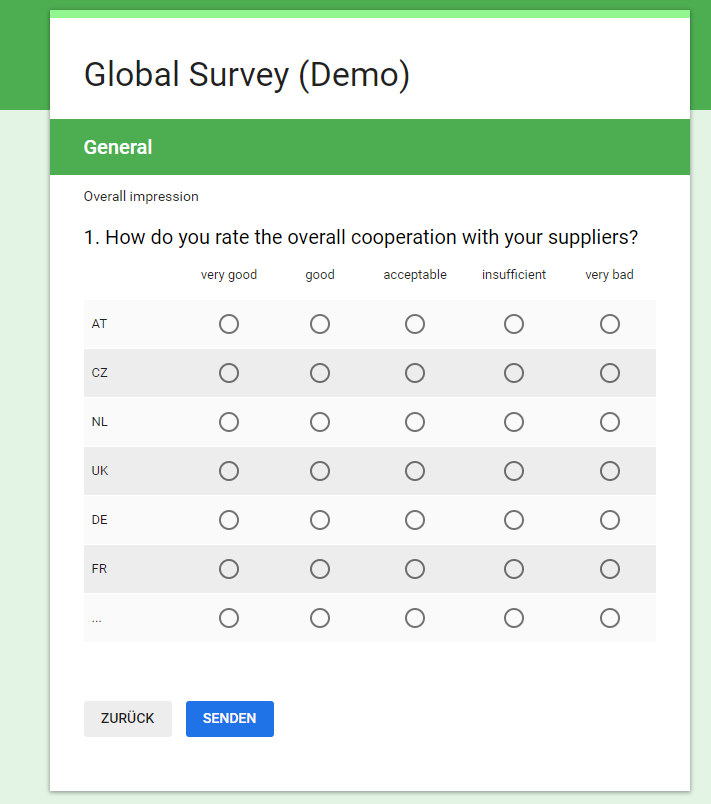The image size is (711, 804).
Task: Choose acceptable for FR suppliers
Action: tap(415, 569)
